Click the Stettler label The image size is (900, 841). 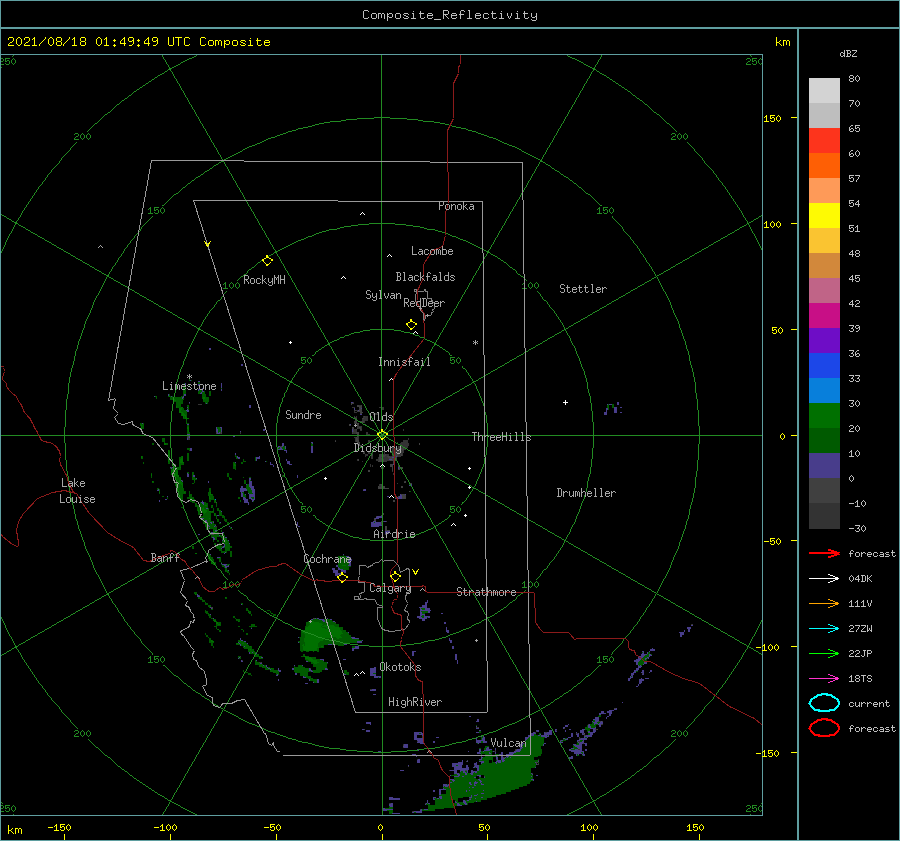click(583, 289)
